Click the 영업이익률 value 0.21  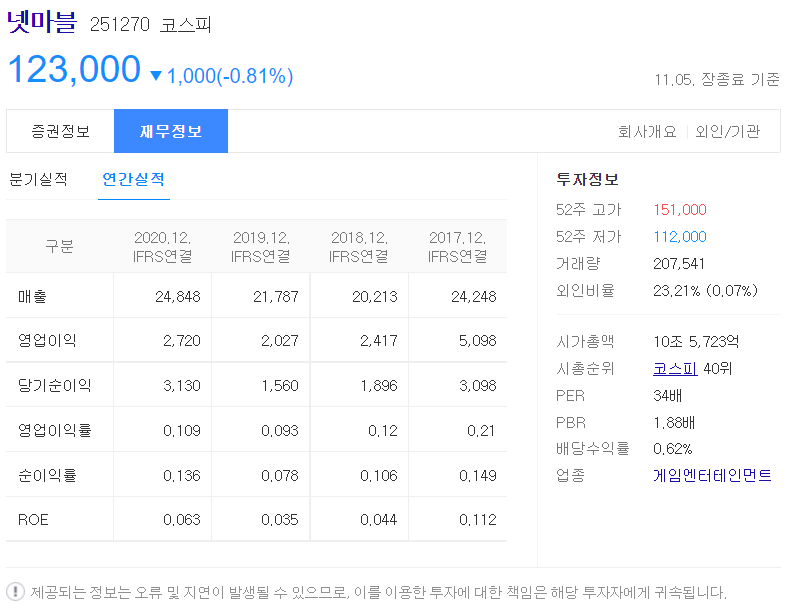click(x=481, y=431)
